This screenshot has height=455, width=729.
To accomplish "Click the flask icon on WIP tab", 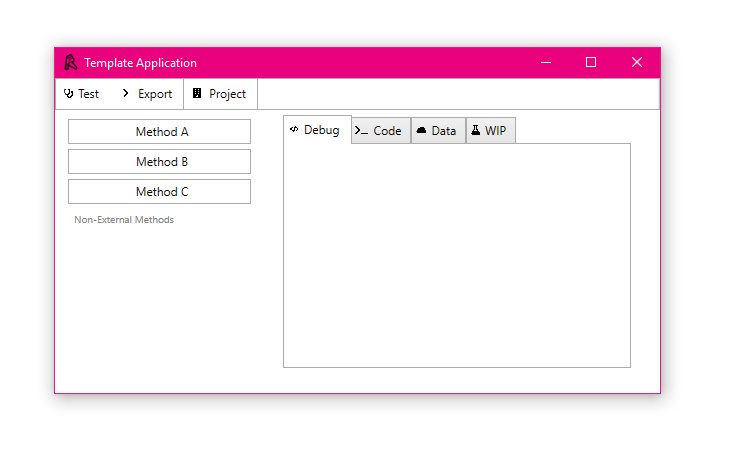I will (x=476, y=131).
